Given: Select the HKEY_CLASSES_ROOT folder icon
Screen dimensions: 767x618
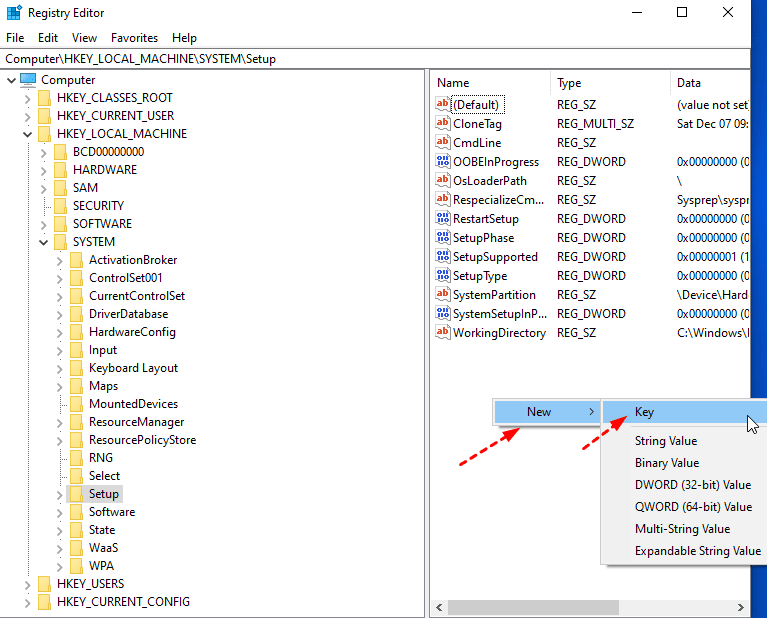Looking at the screenshot, I should (44, 98).
